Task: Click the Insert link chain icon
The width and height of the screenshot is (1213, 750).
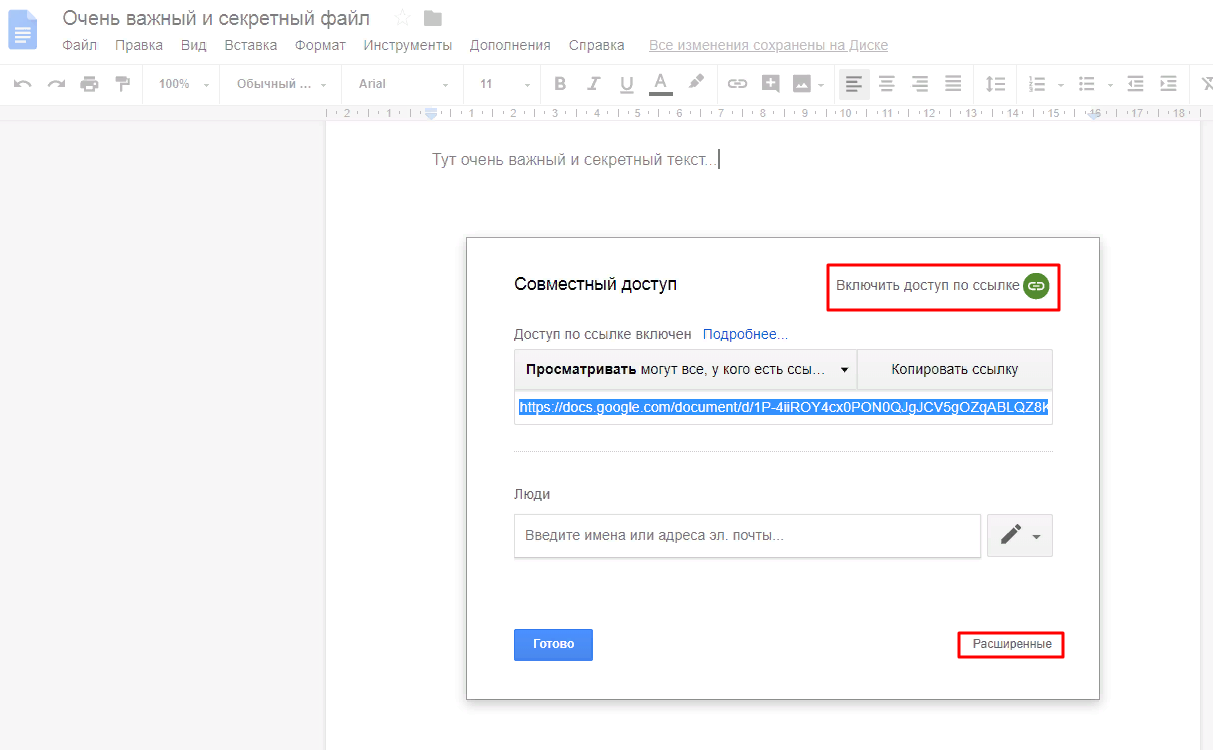Action: (x=737, y=84)
